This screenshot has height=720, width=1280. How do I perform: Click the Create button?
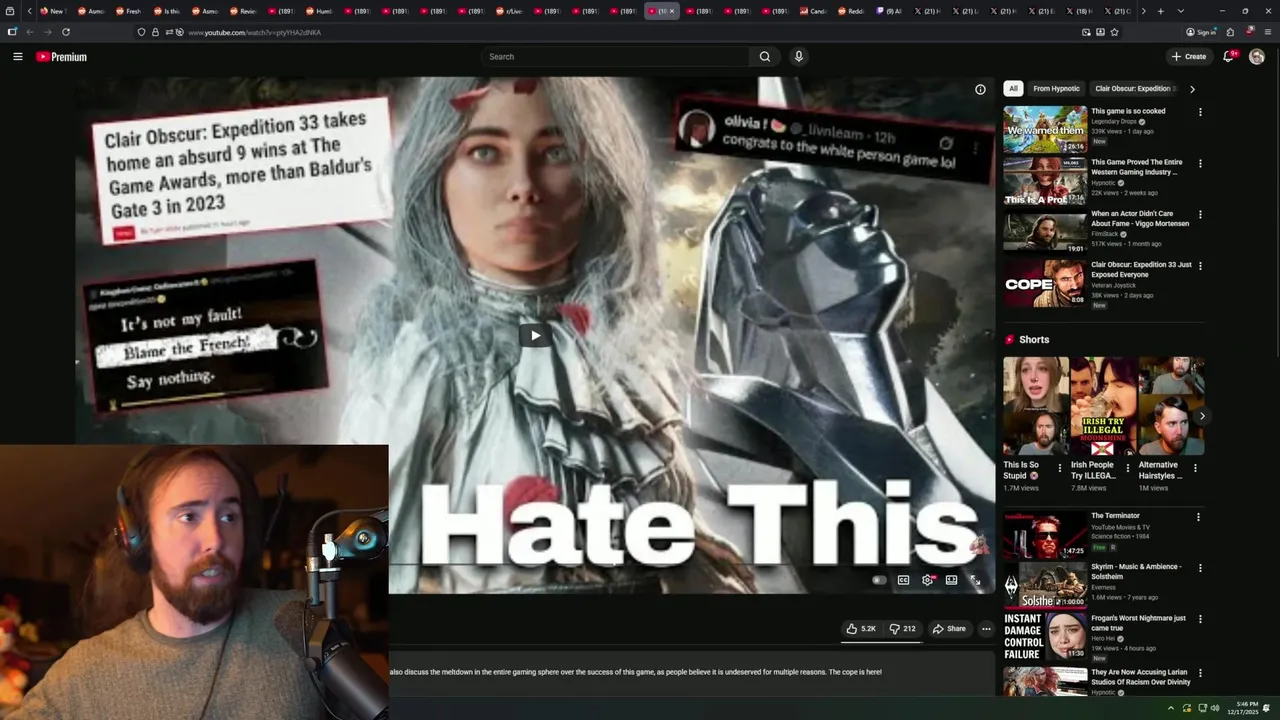(1189, 57)
